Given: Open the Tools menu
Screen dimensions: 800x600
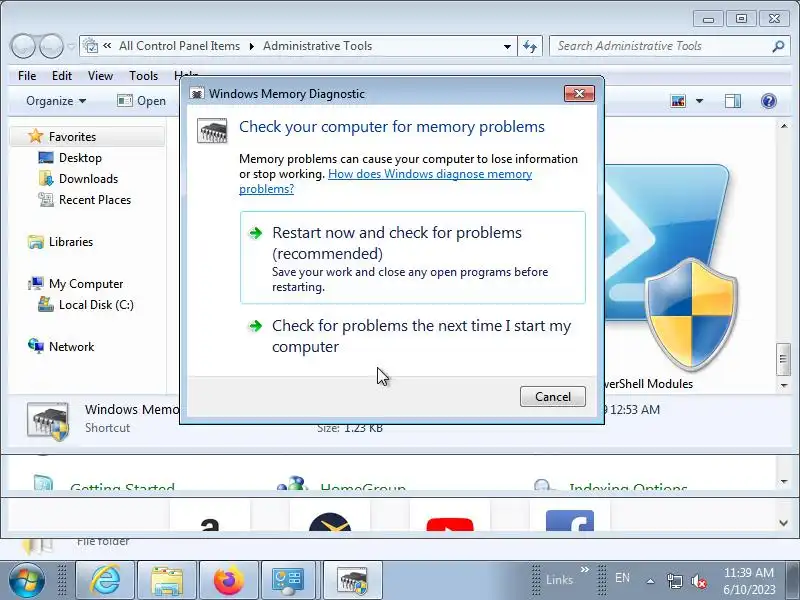Looking at the screenshot, I should (x=143, y=76).
